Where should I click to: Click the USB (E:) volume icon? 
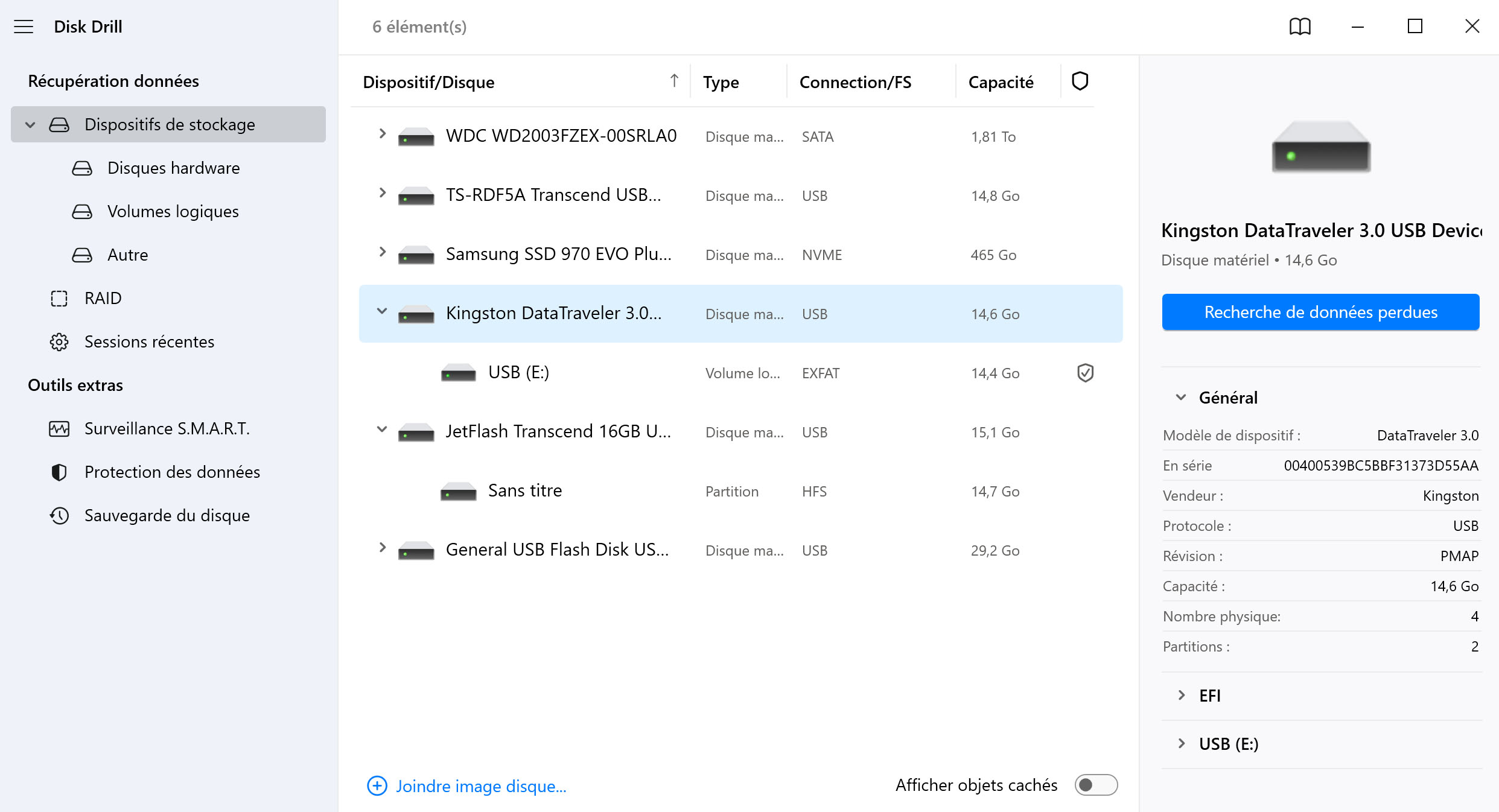(458, 373)
